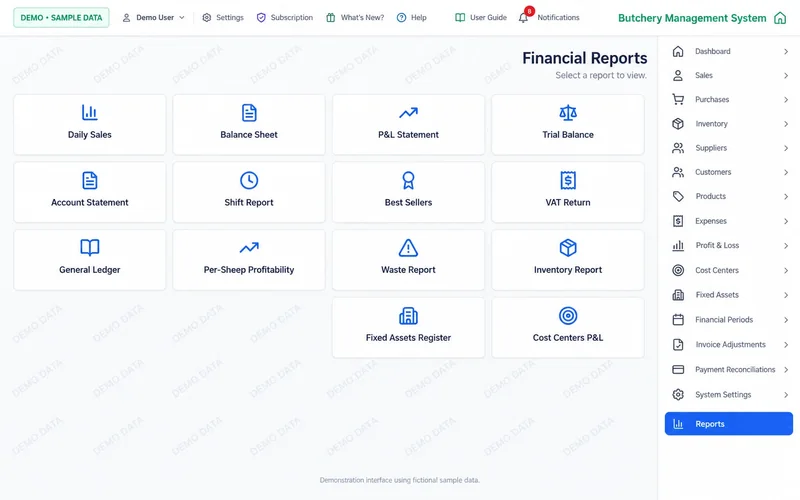Expand the Expenses sidebar chevron

(x=786, y=221)
